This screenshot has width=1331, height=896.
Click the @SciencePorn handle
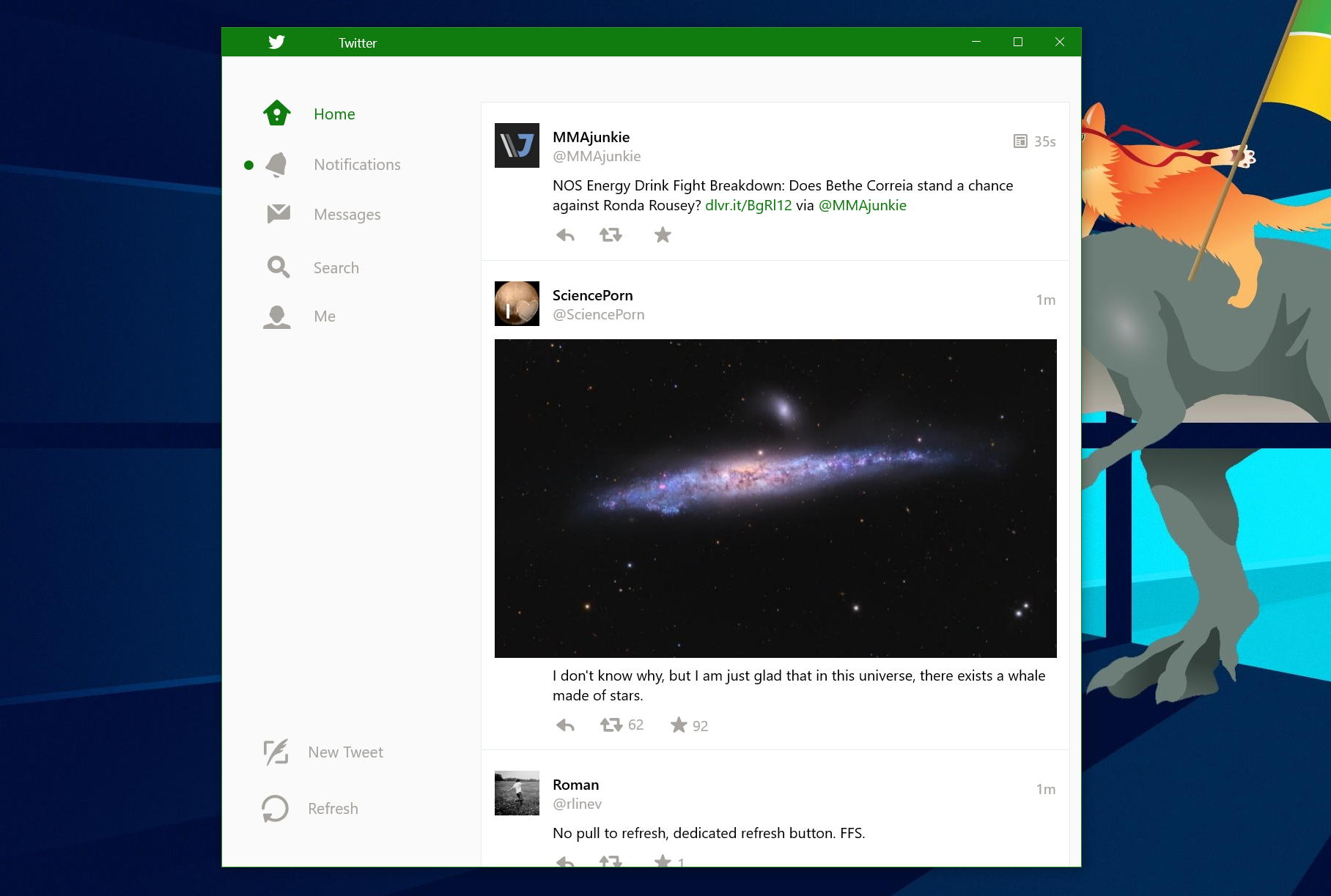pos(598,314)
